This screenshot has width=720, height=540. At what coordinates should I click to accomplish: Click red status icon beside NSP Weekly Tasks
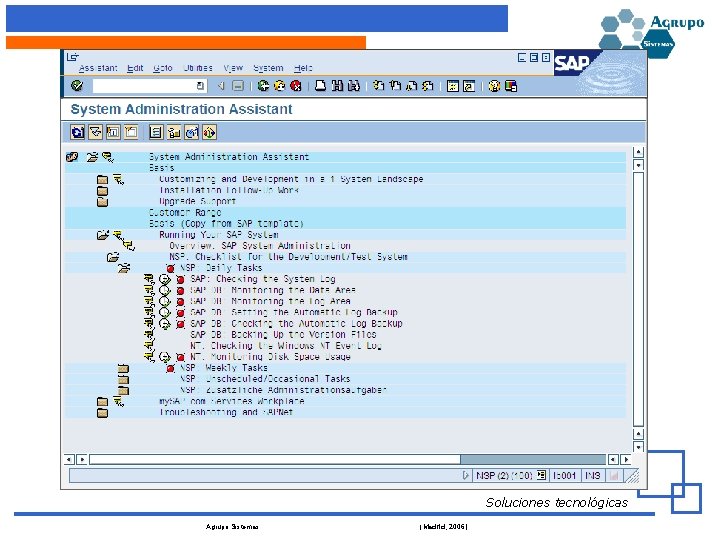coord(170,368)
